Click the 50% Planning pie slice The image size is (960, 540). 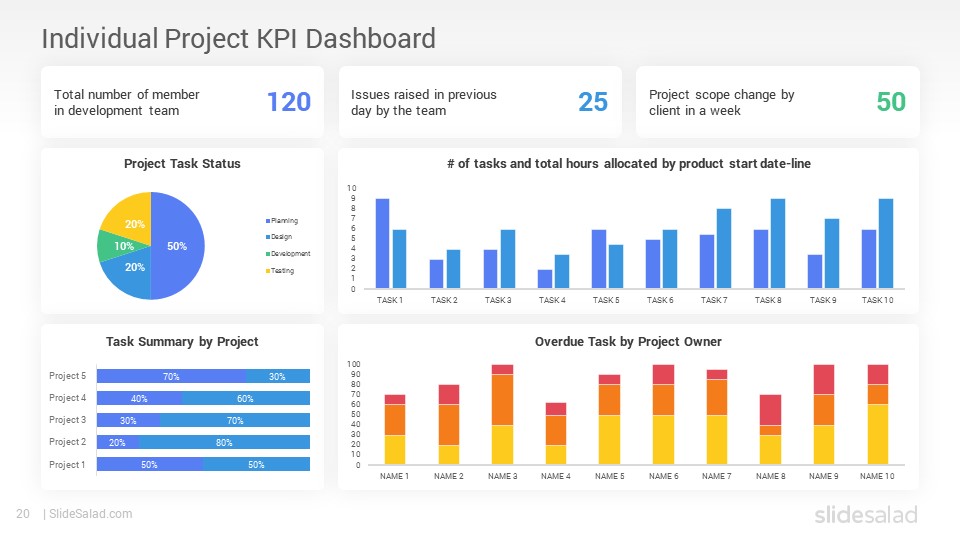tap(178, 246)
